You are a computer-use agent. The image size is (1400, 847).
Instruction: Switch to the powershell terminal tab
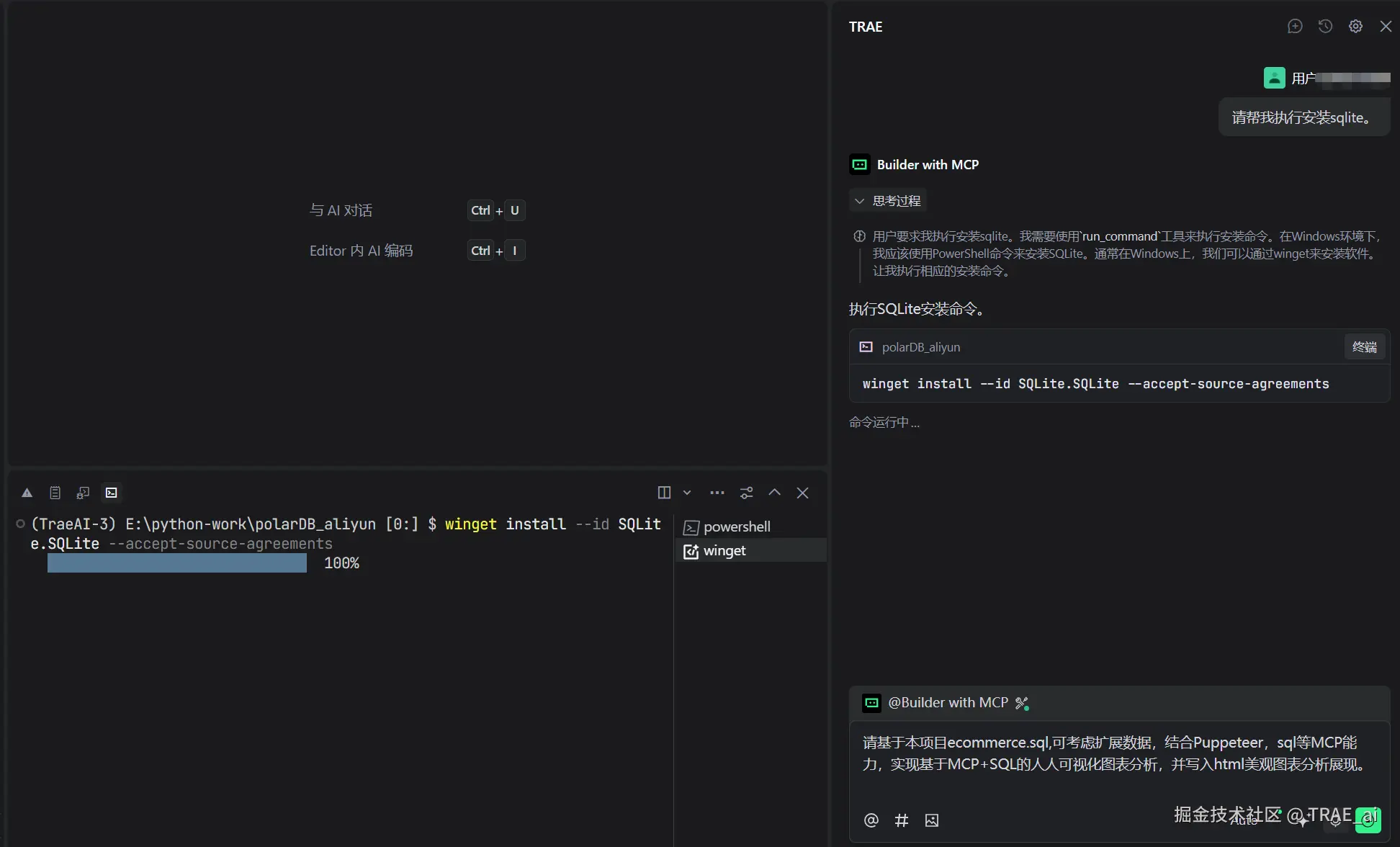click(736, 527)
